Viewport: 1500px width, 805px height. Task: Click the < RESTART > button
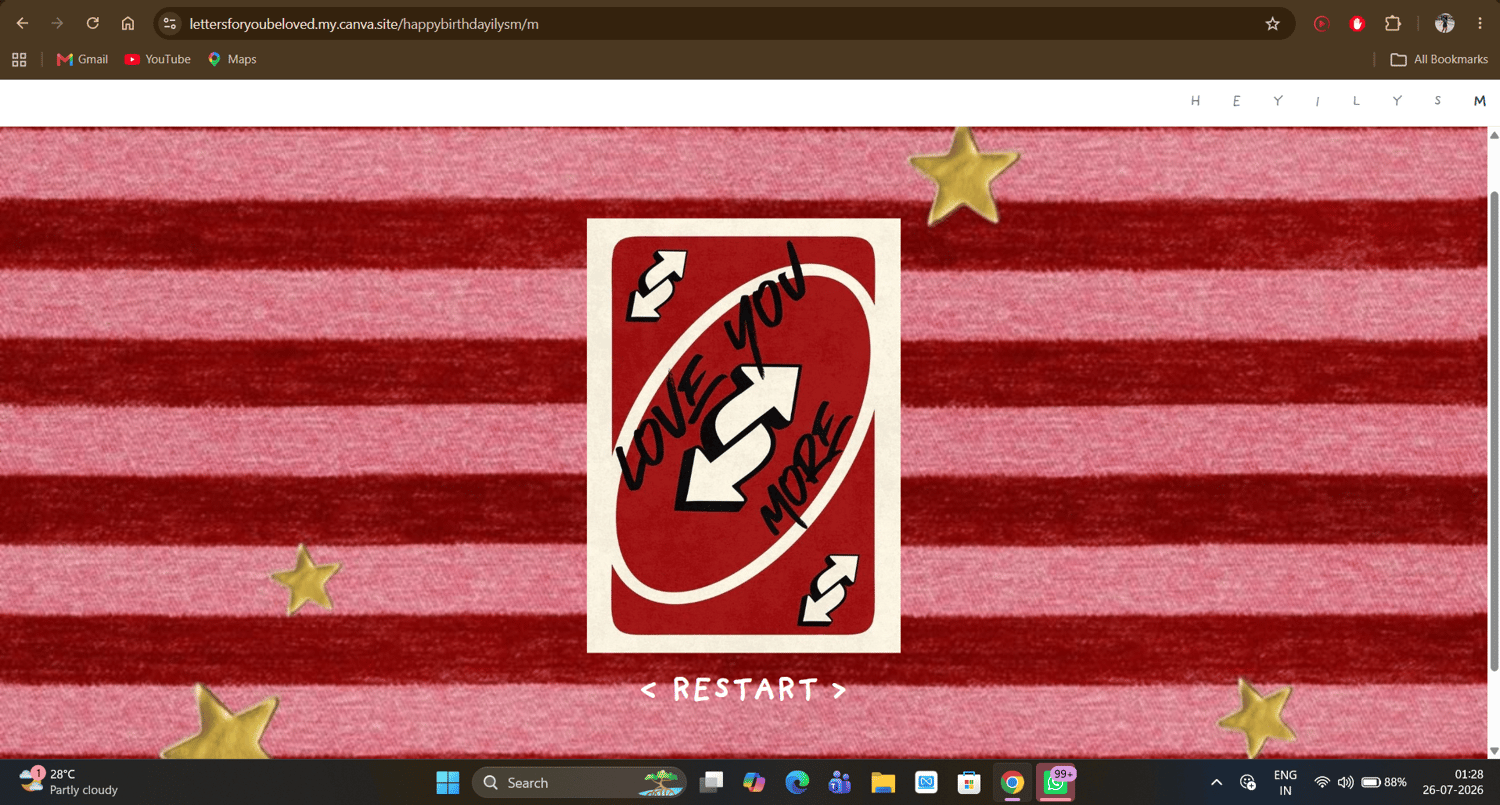743,689
